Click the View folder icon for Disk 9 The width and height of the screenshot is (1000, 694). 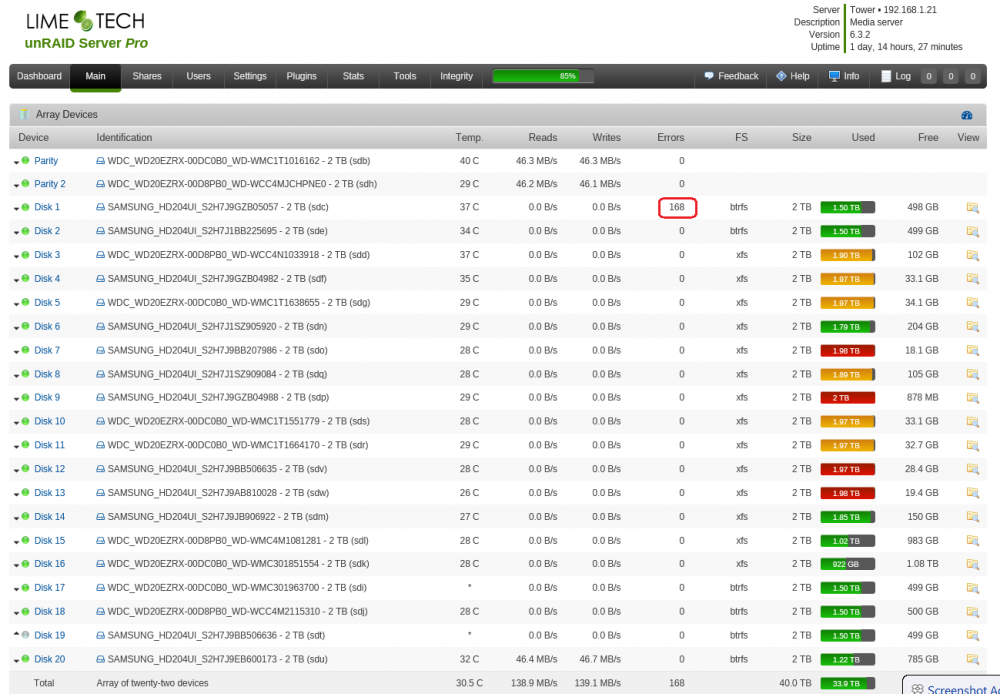pos(973,397)
